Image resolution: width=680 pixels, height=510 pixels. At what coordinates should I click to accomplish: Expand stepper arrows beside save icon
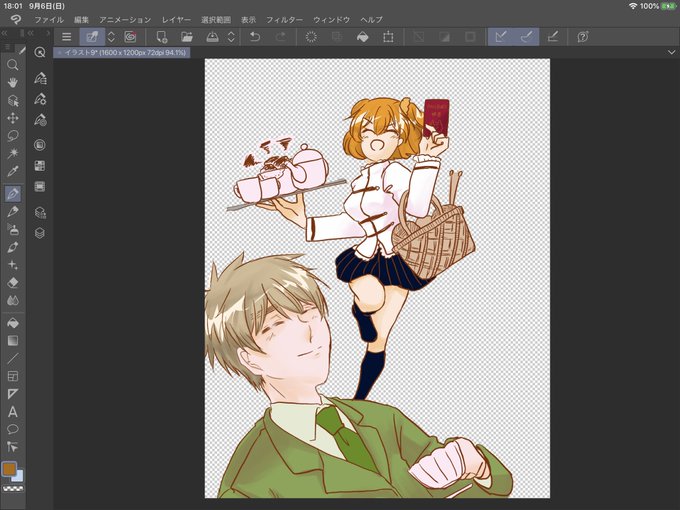click(x=231, y=37)
